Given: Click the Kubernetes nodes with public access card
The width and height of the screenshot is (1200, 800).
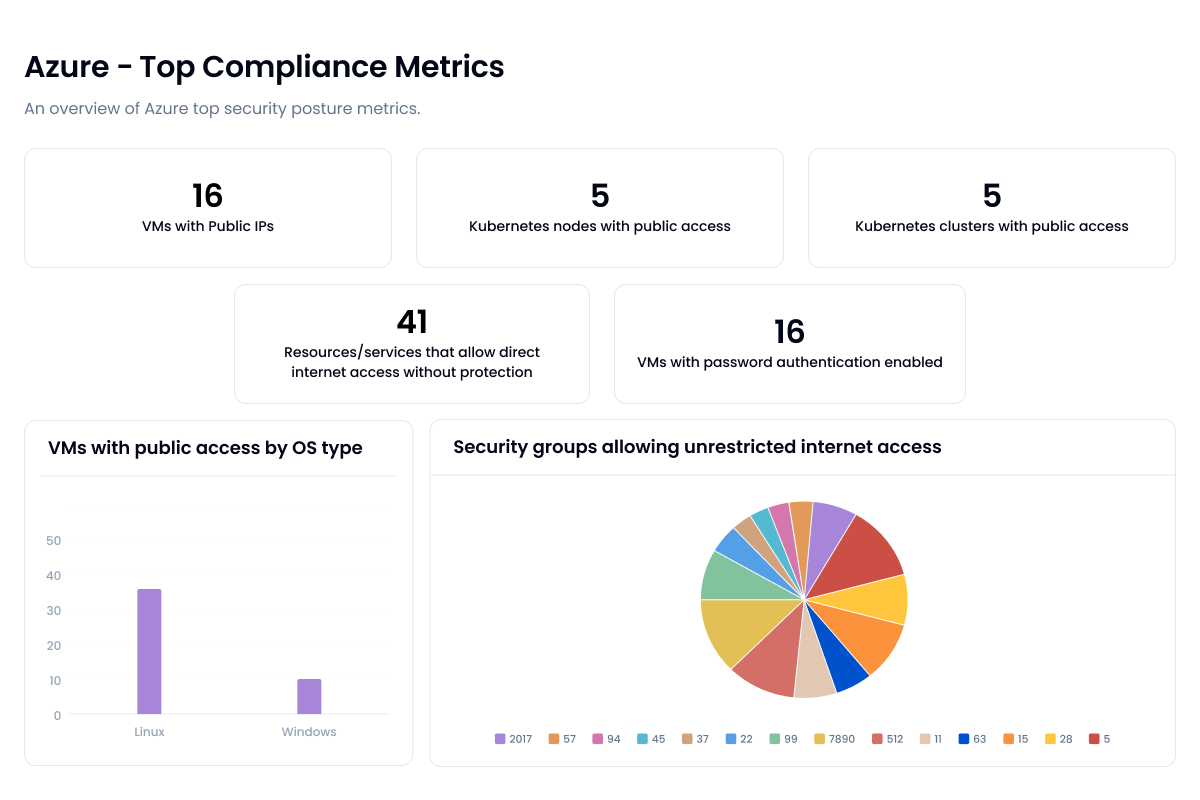Looking at the screenshot, I should [x=599, y=207].
